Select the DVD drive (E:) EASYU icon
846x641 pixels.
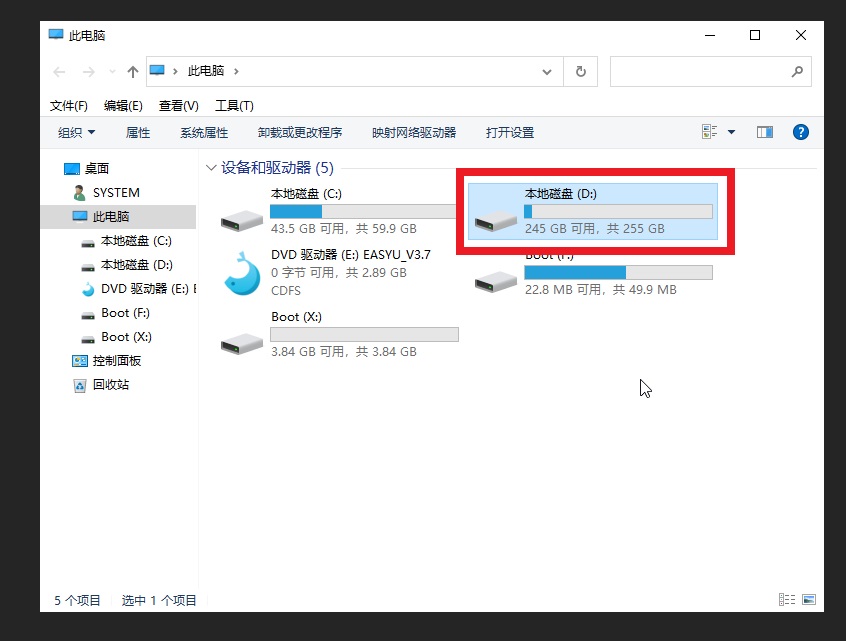coord(242,270)
